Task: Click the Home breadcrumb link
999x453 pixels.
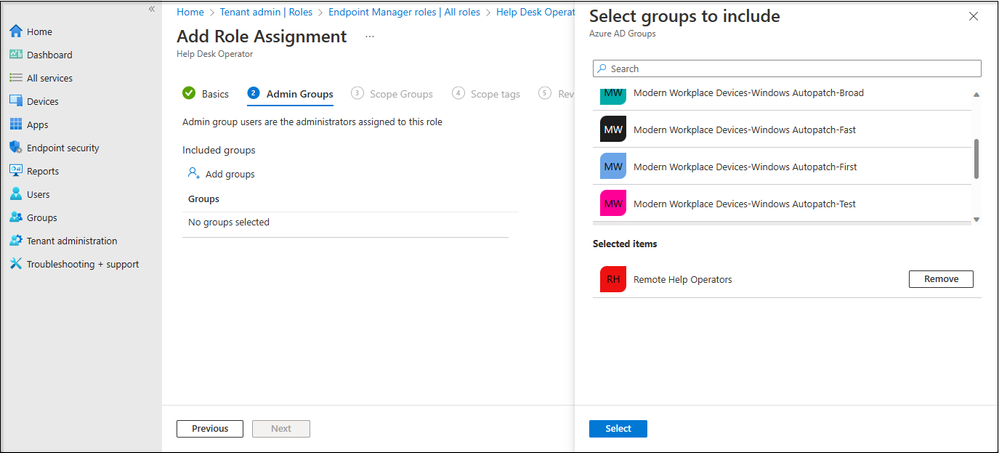Action: [x=190, y=12]
